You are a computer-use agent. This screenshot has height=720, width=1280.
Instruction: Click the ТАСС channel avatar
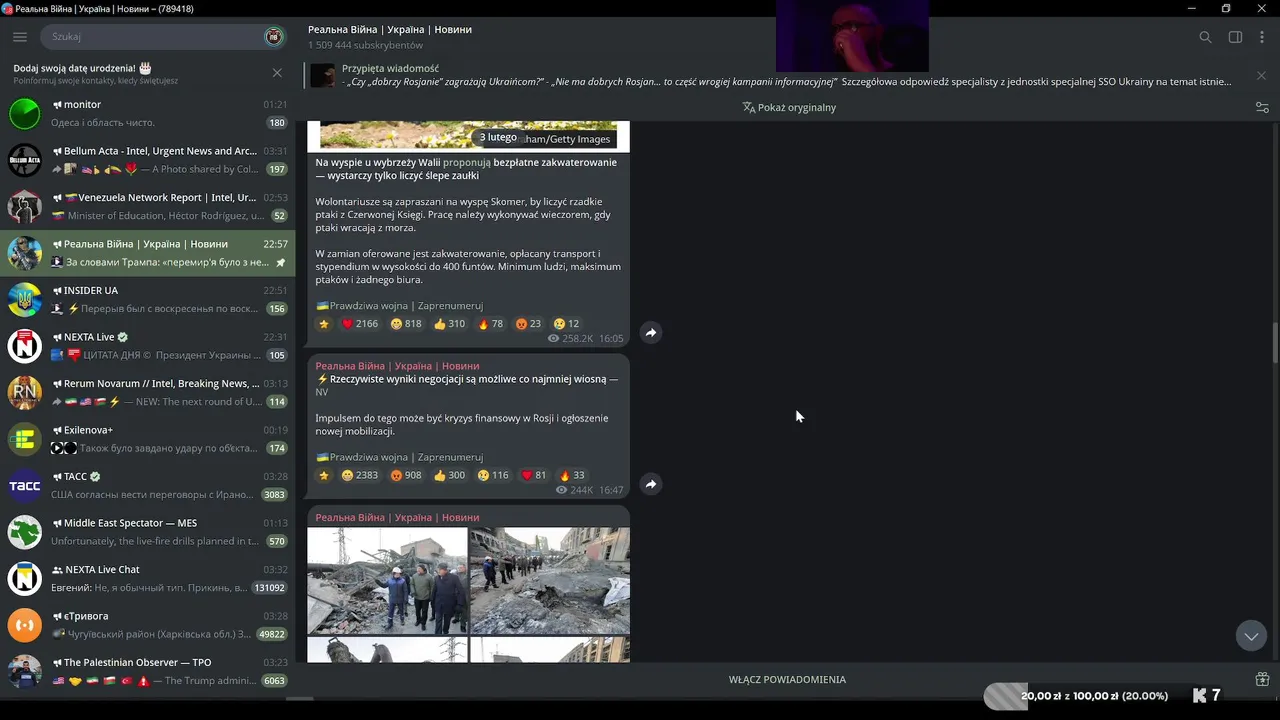[x=25, y=486]
